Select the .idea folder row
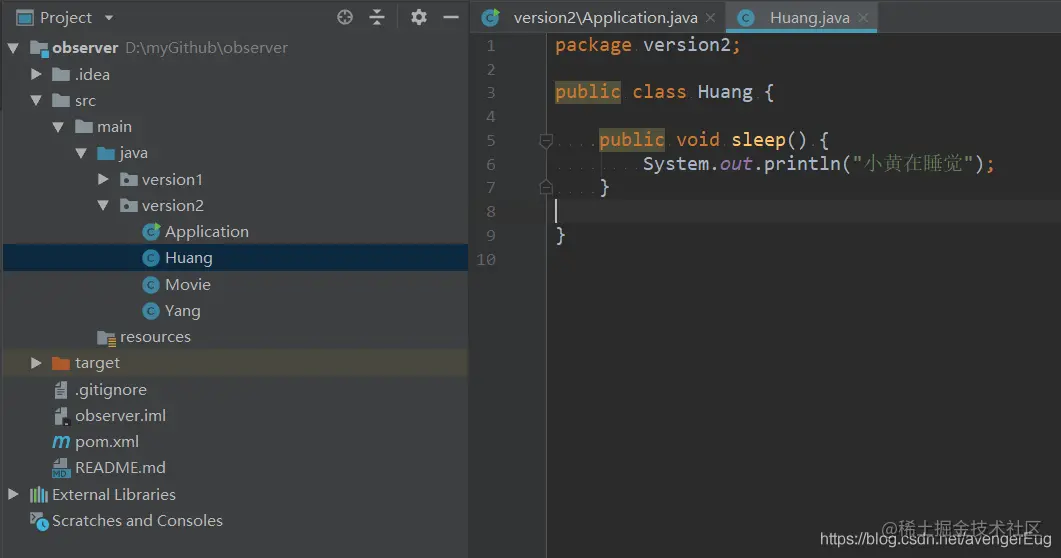The width and height of the screenshot is (1061, 558). pyautogui.click(x=235, y=74)
